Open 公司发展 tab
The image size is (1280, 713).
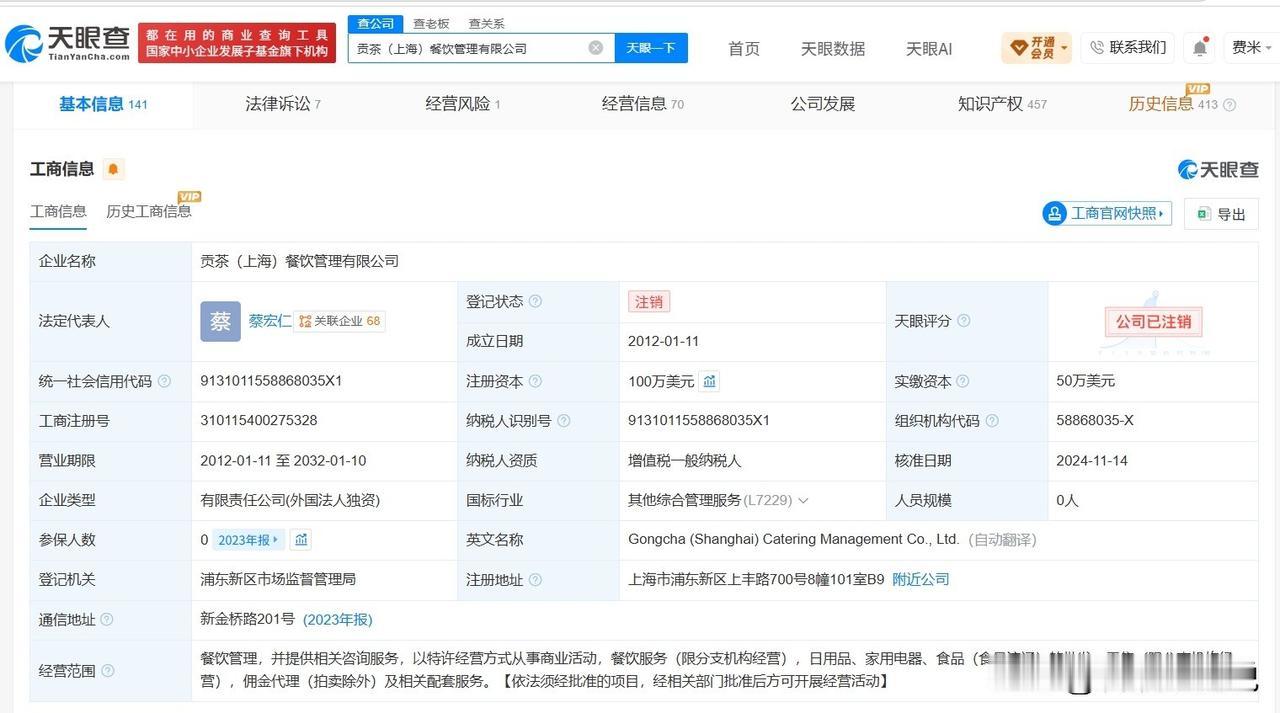pyautogui.click(x=823, y=104)
